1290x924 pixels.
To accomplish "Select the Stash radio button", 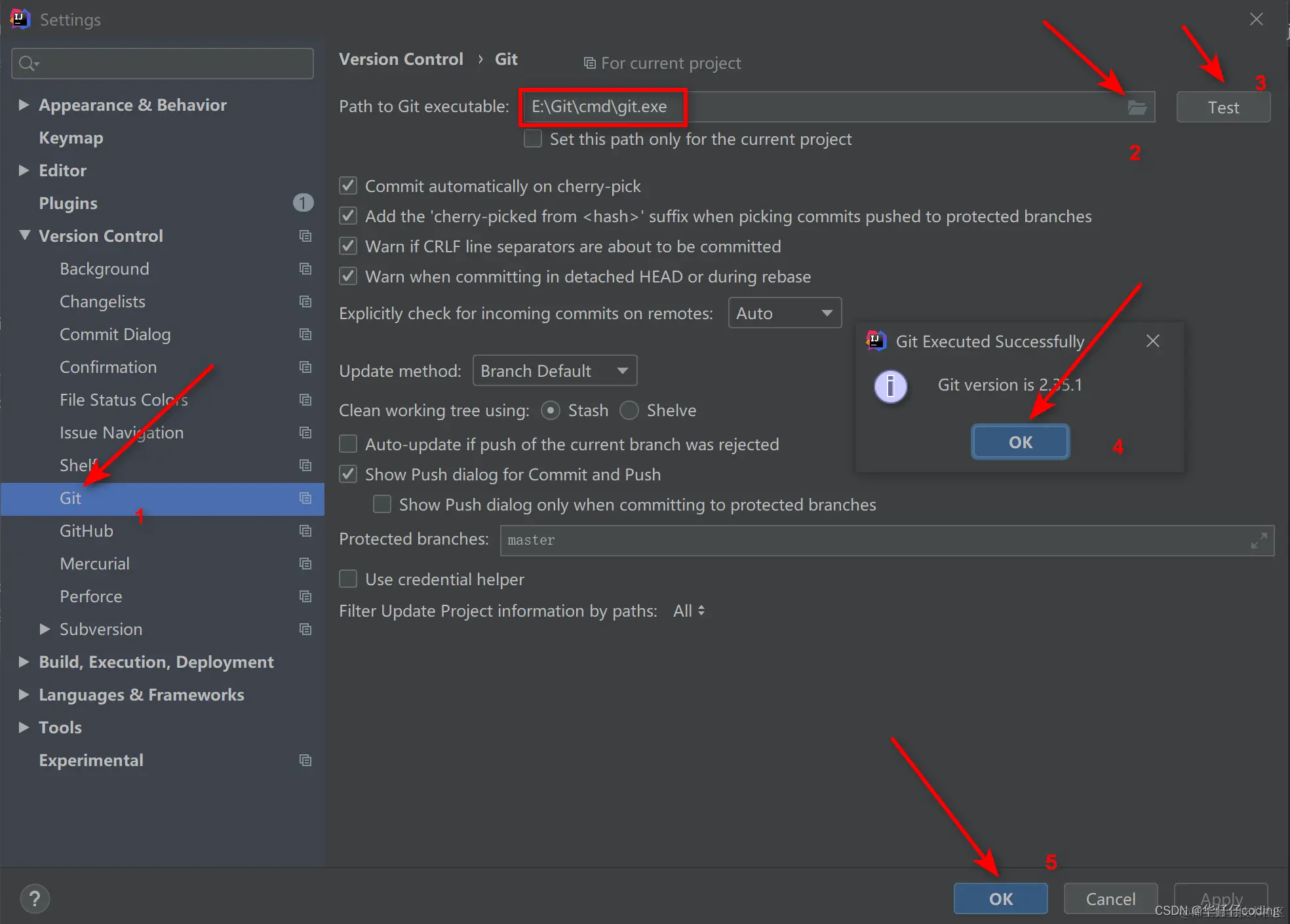I will 551,410.
